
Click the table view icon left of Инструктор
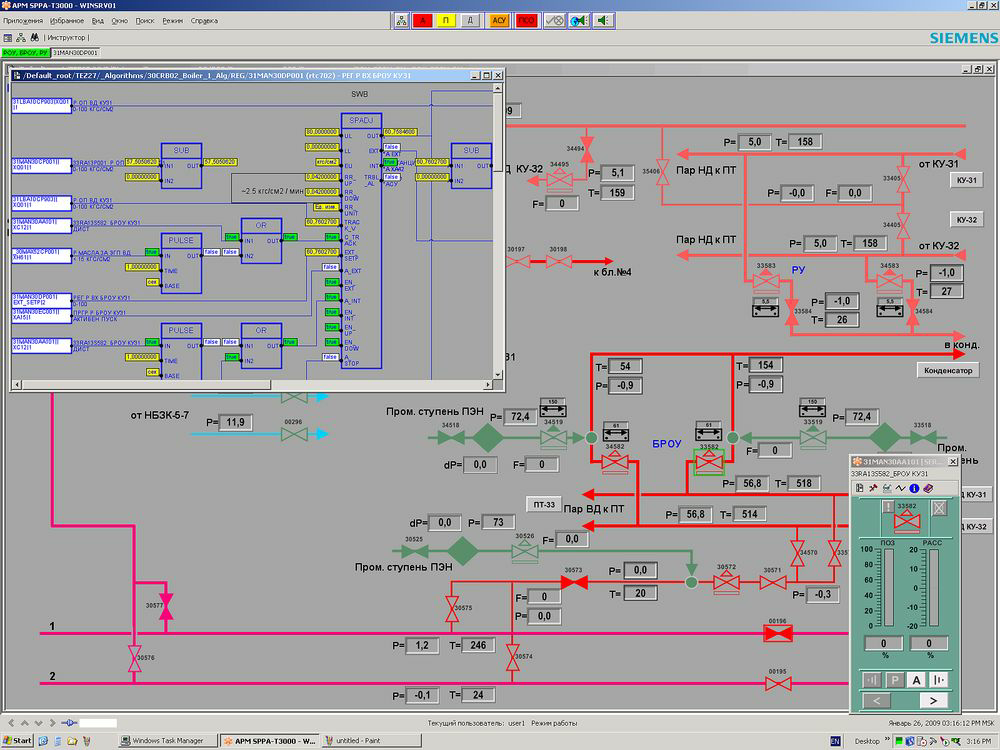8,38
